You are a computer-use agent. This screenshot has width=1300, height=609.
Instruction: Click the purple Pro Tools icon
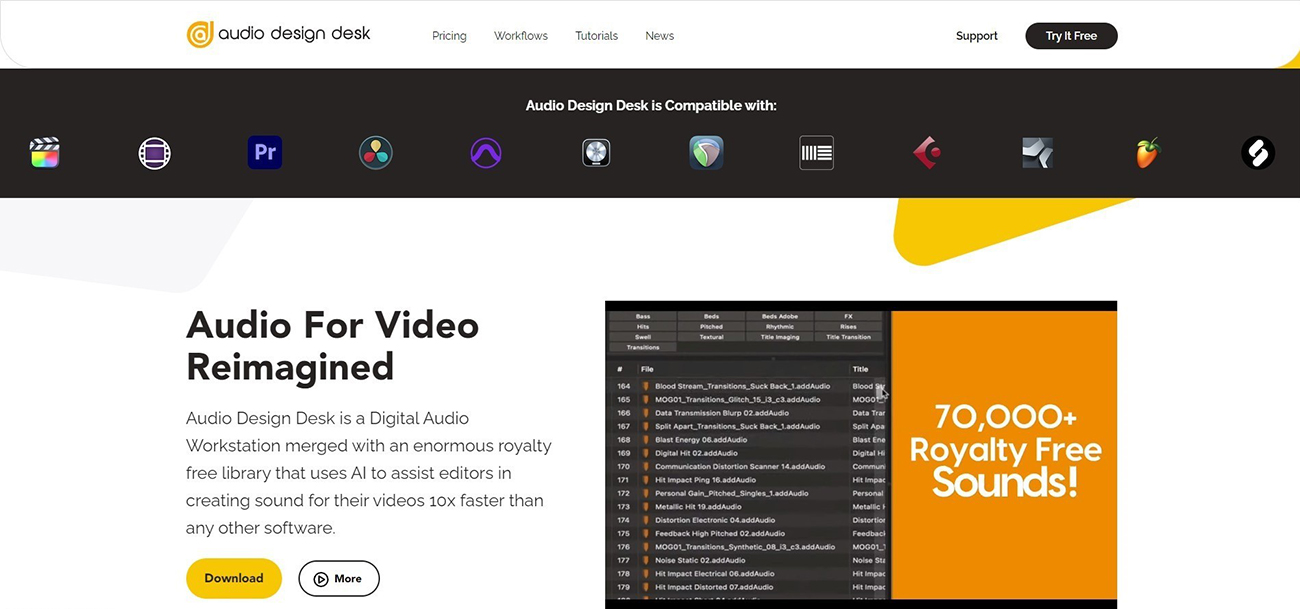pyautogui.click(x=486, y=153)
